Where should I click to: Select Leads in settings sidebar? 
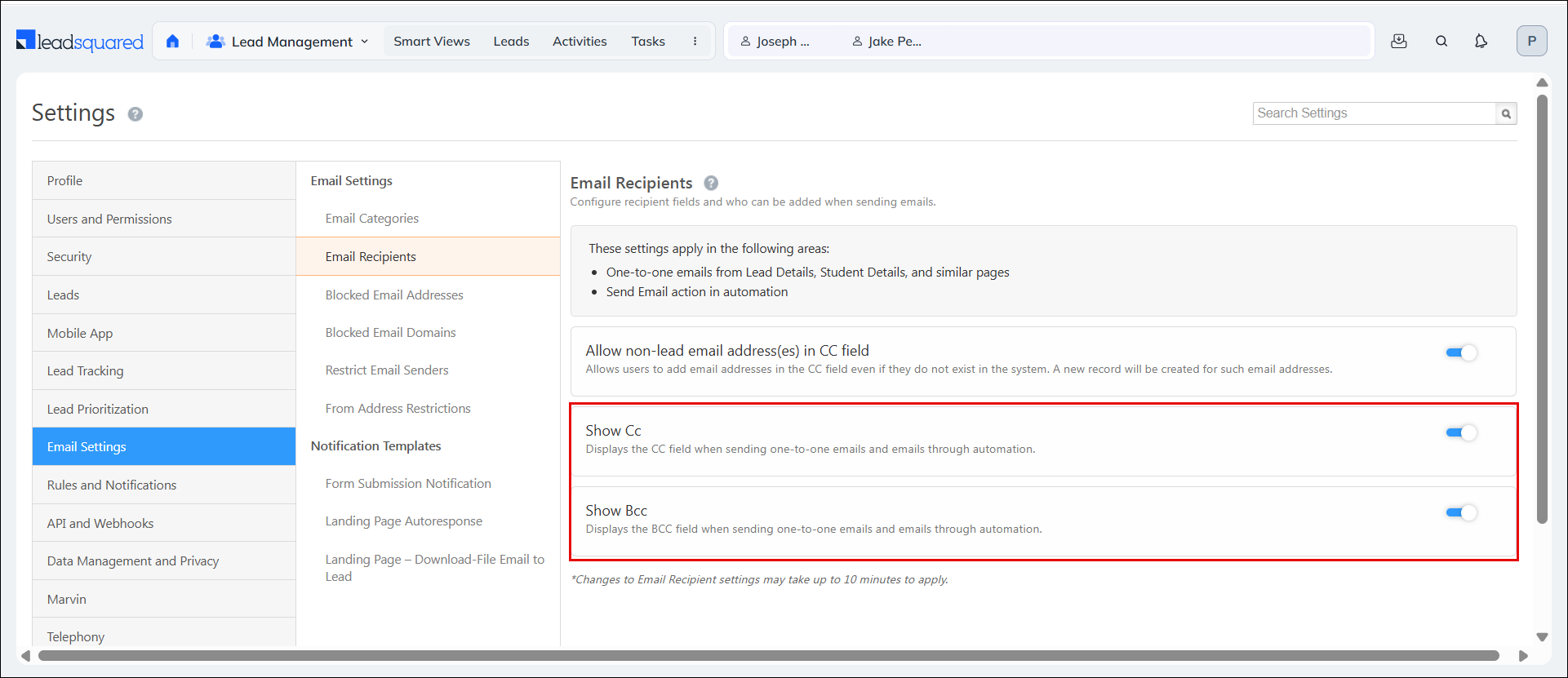[164, 295]
